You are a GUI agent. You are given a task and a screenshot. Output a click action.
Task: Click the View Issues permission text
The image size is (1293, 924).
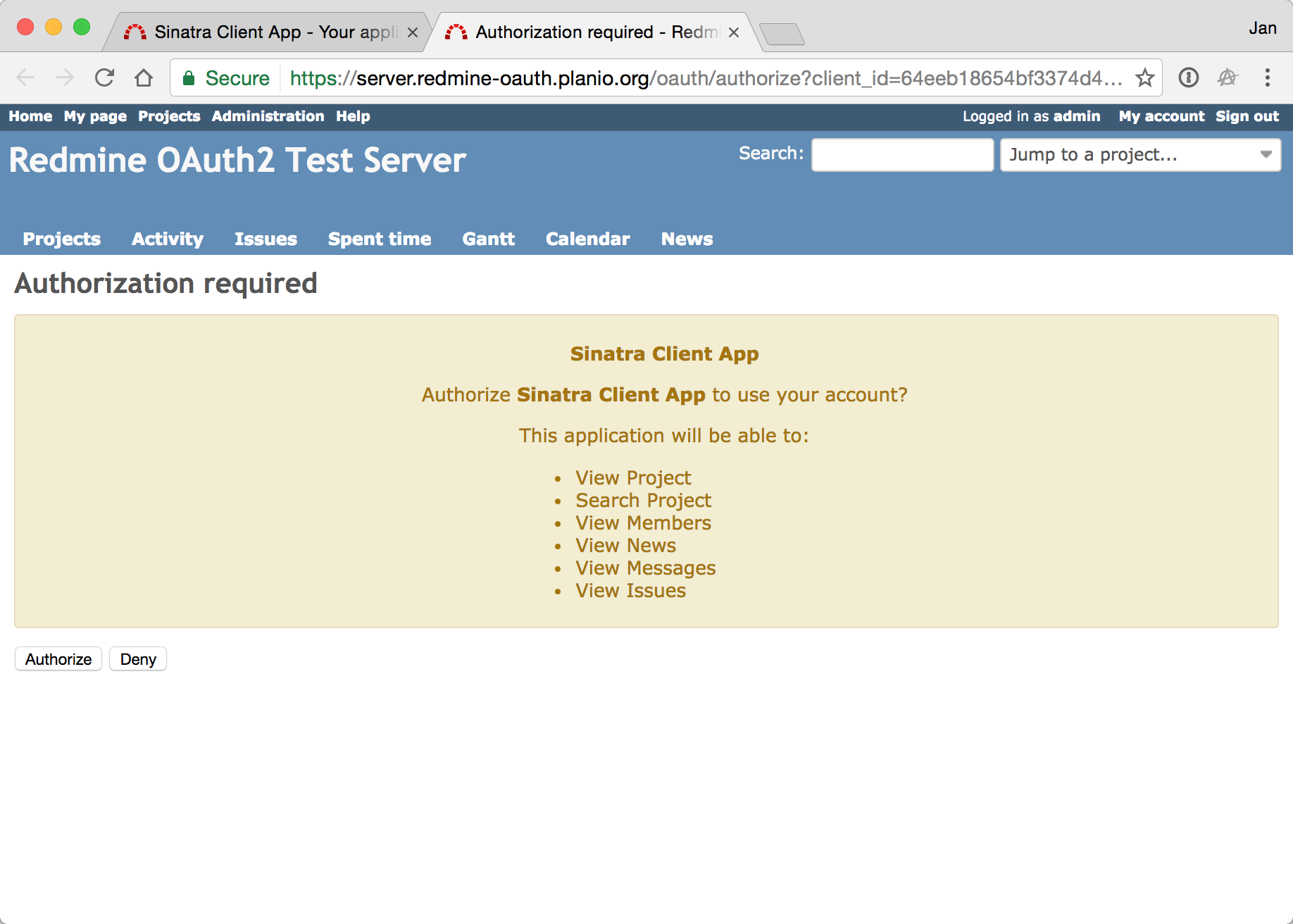[630, 590]
